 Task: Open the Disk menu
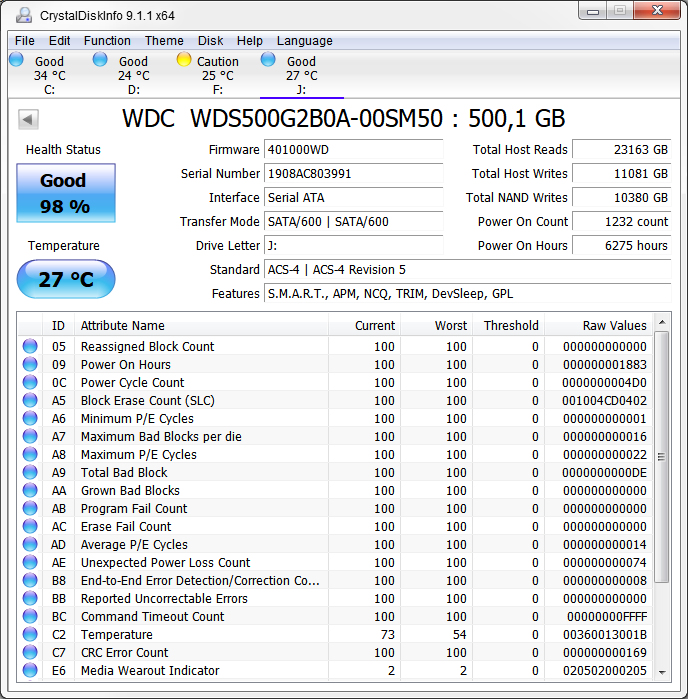pyautogui.click(x=210, y=41)
